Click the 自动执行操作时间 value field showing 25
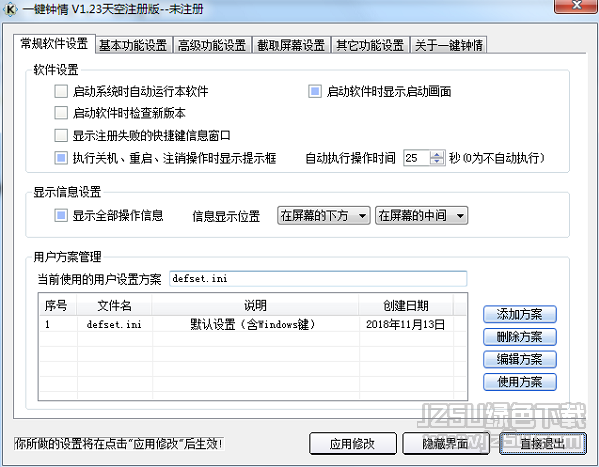Image resolution: width=599 pixels, height=467 pixels. (x=417, y=158)
